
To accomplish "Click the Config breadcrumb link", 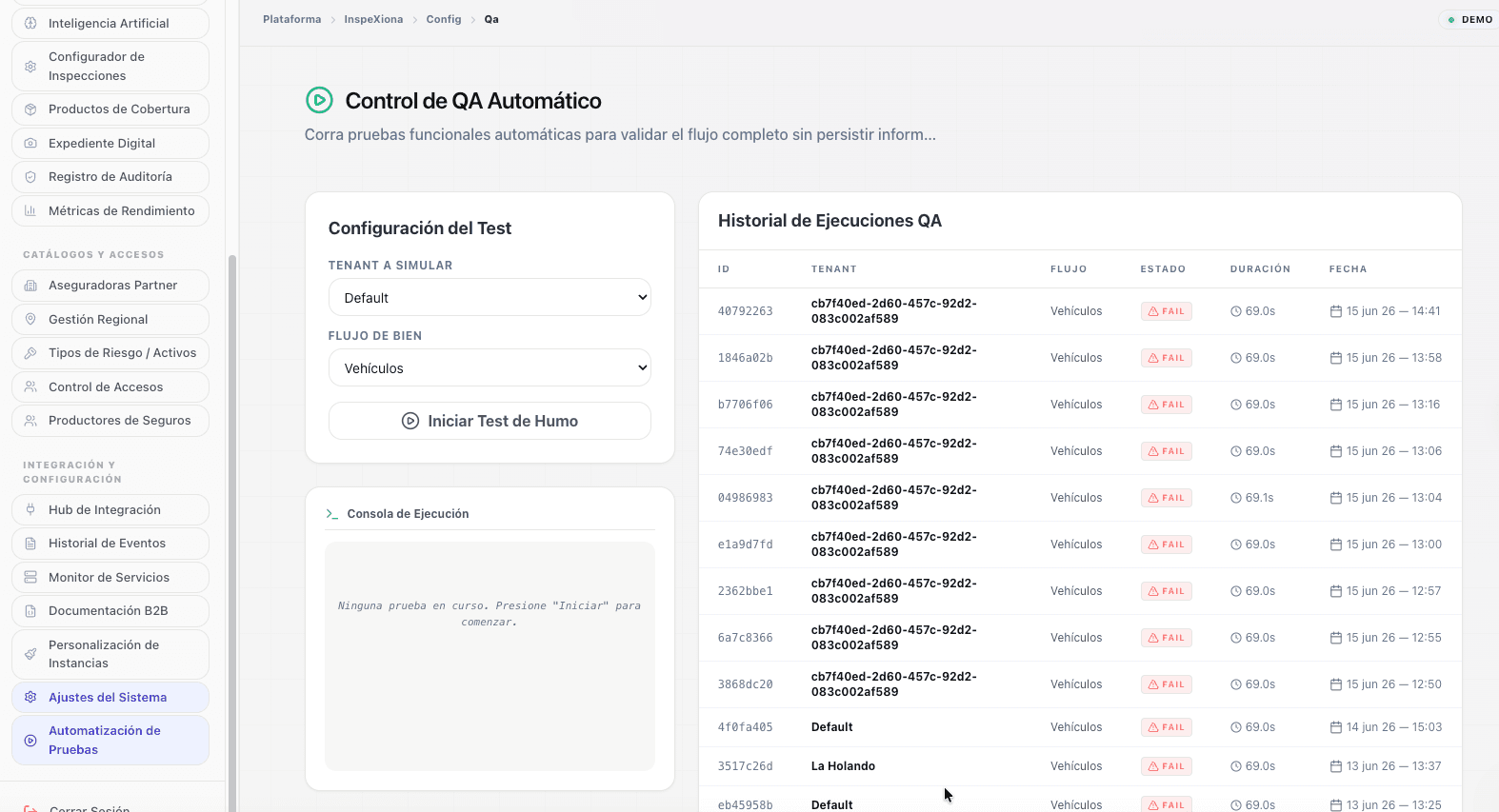I will (x=444, y=19).
